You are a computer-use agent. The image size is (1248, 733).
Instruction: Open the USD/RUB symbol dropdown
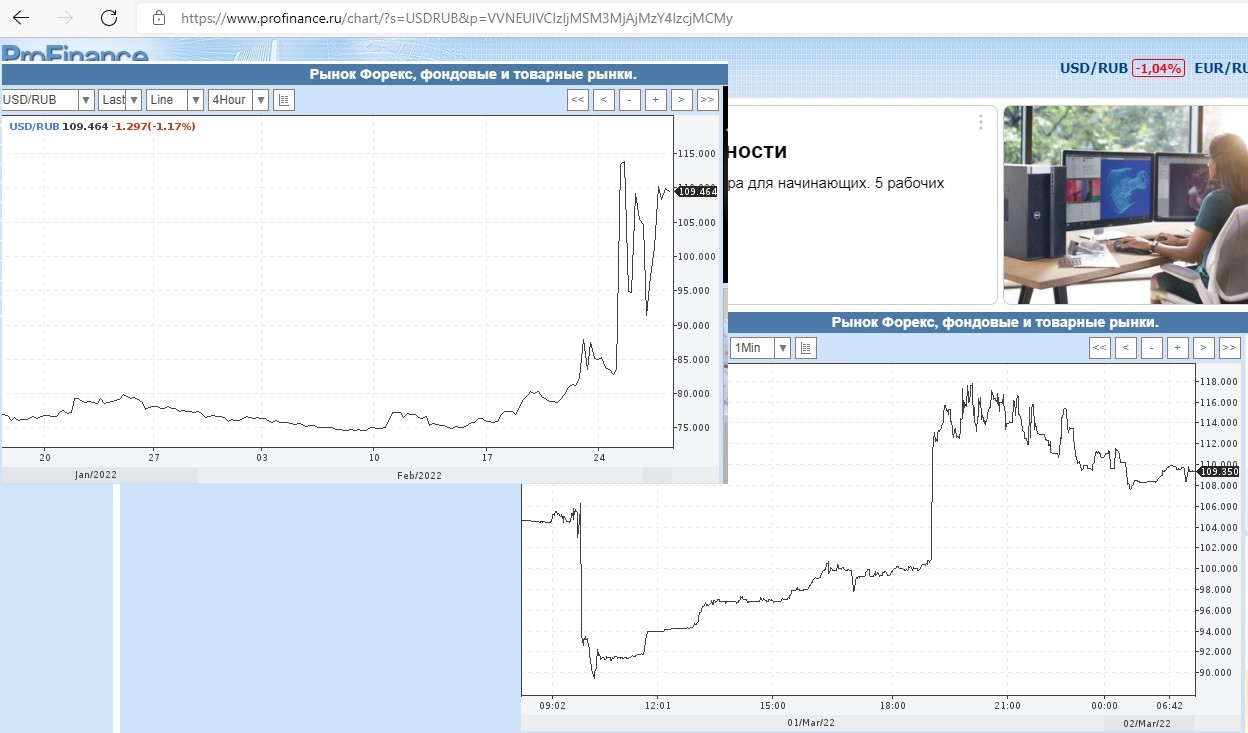48,99
